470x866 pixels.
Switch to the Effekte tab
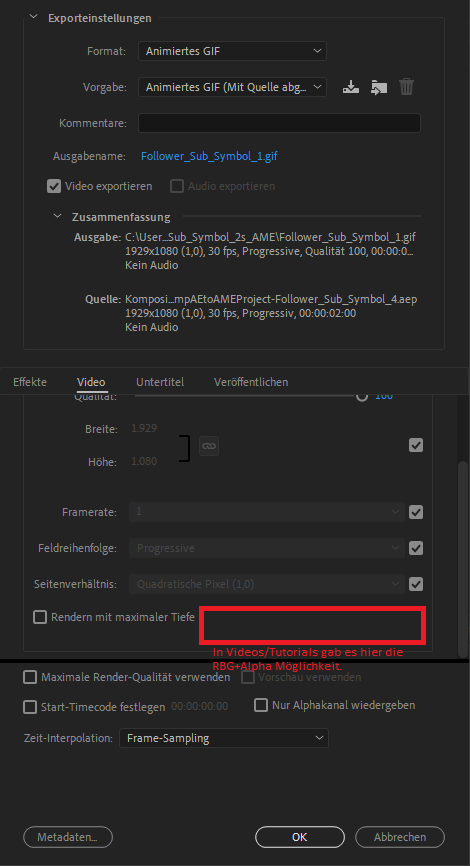click(x=30, y=382)
